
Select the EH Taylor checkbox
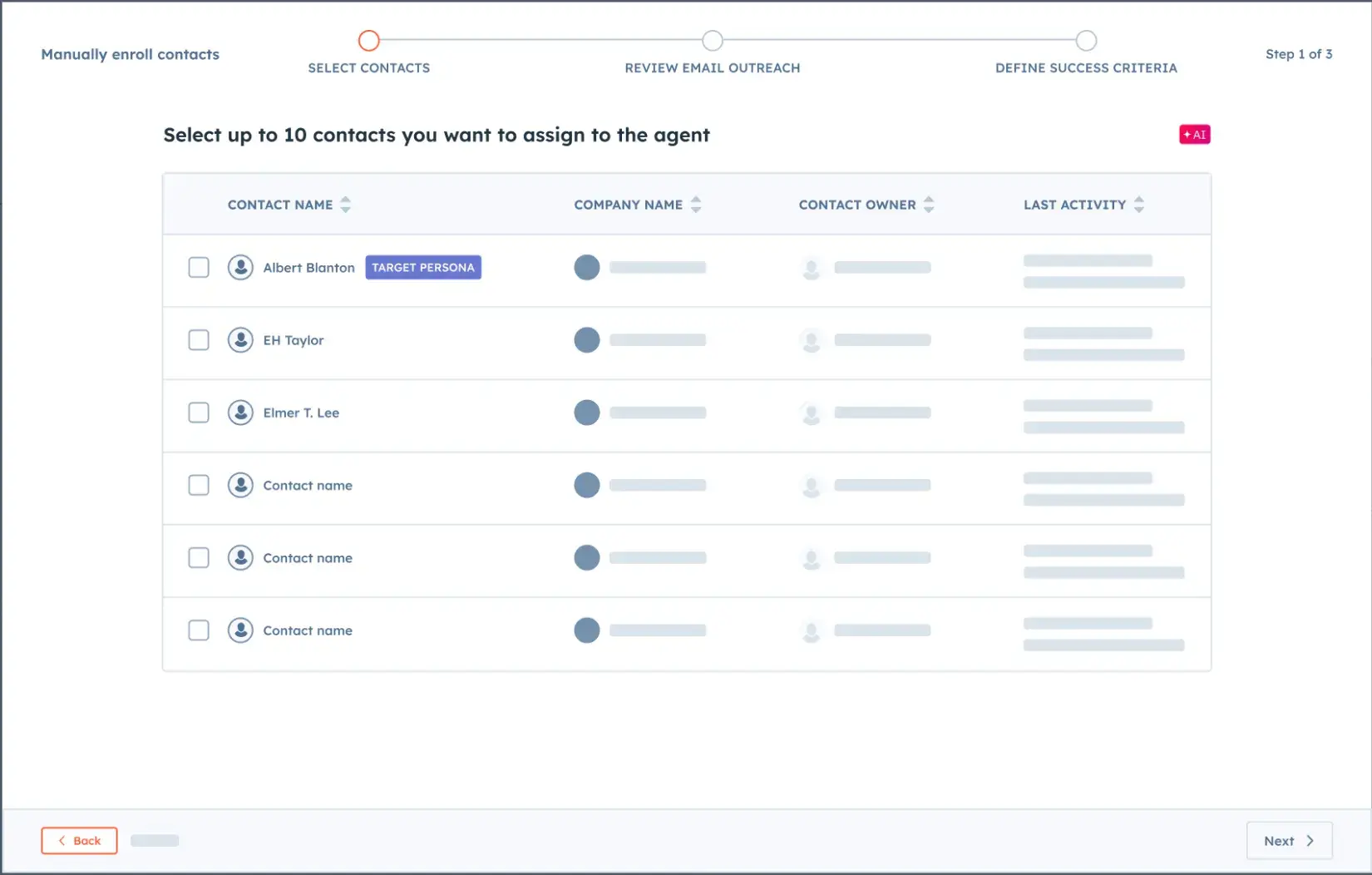[199, 339]
